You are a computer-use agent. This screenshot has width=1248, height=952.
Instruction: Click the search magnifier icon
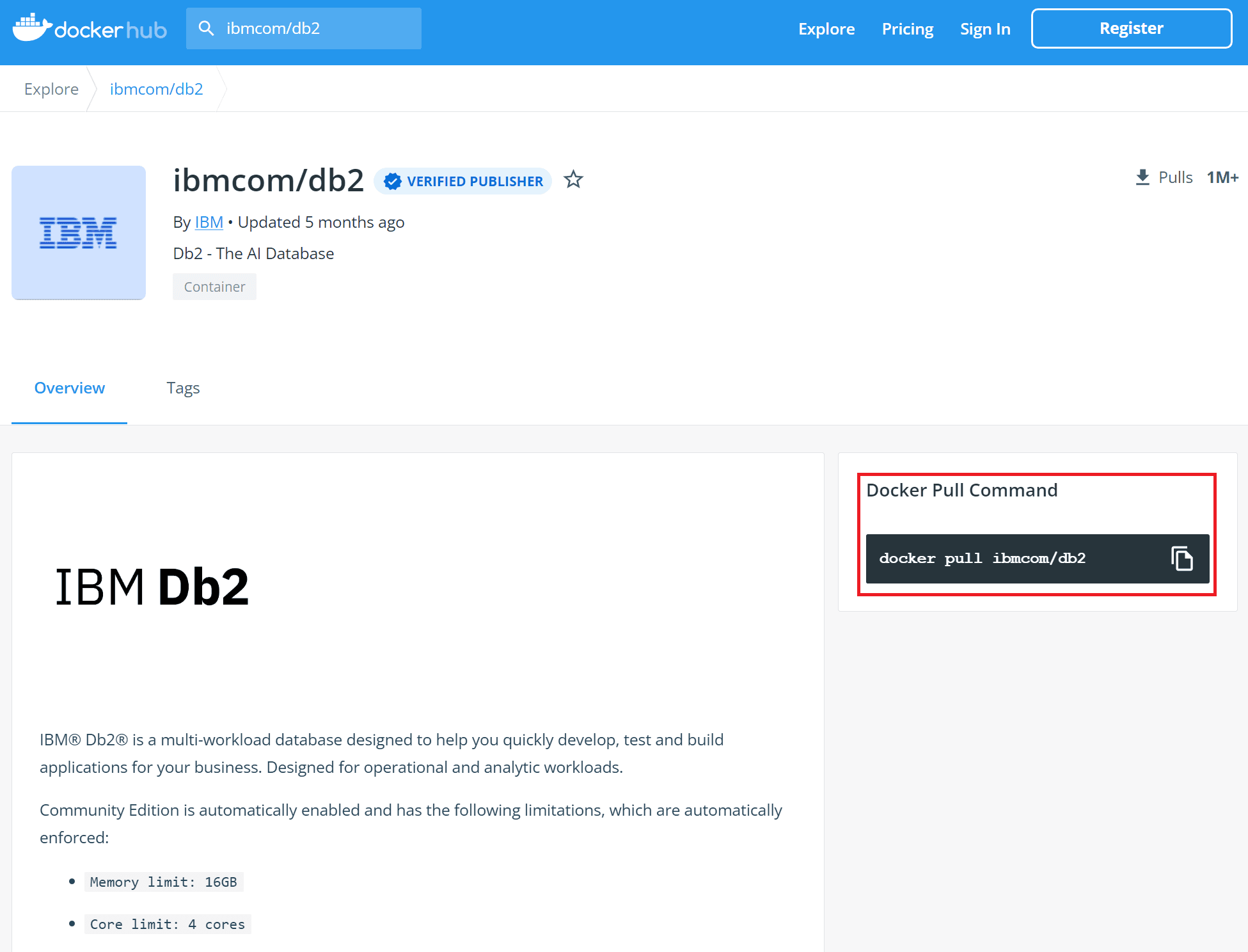point(206,28)
